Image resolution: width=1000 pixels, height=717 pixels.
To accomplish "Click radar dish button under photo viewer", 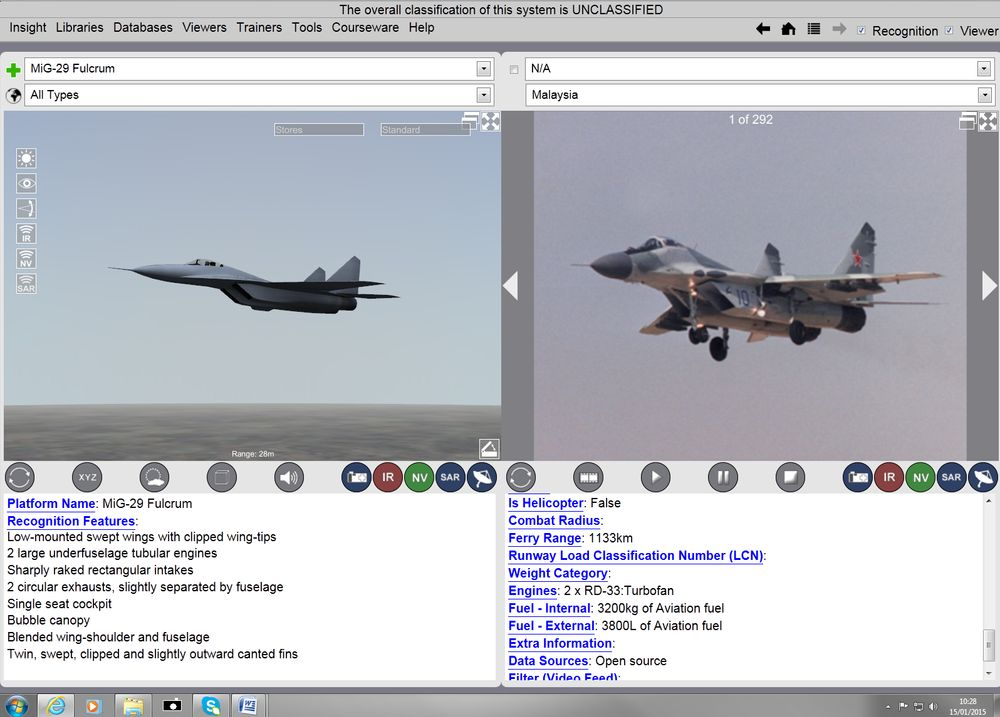I will (983, 477).
